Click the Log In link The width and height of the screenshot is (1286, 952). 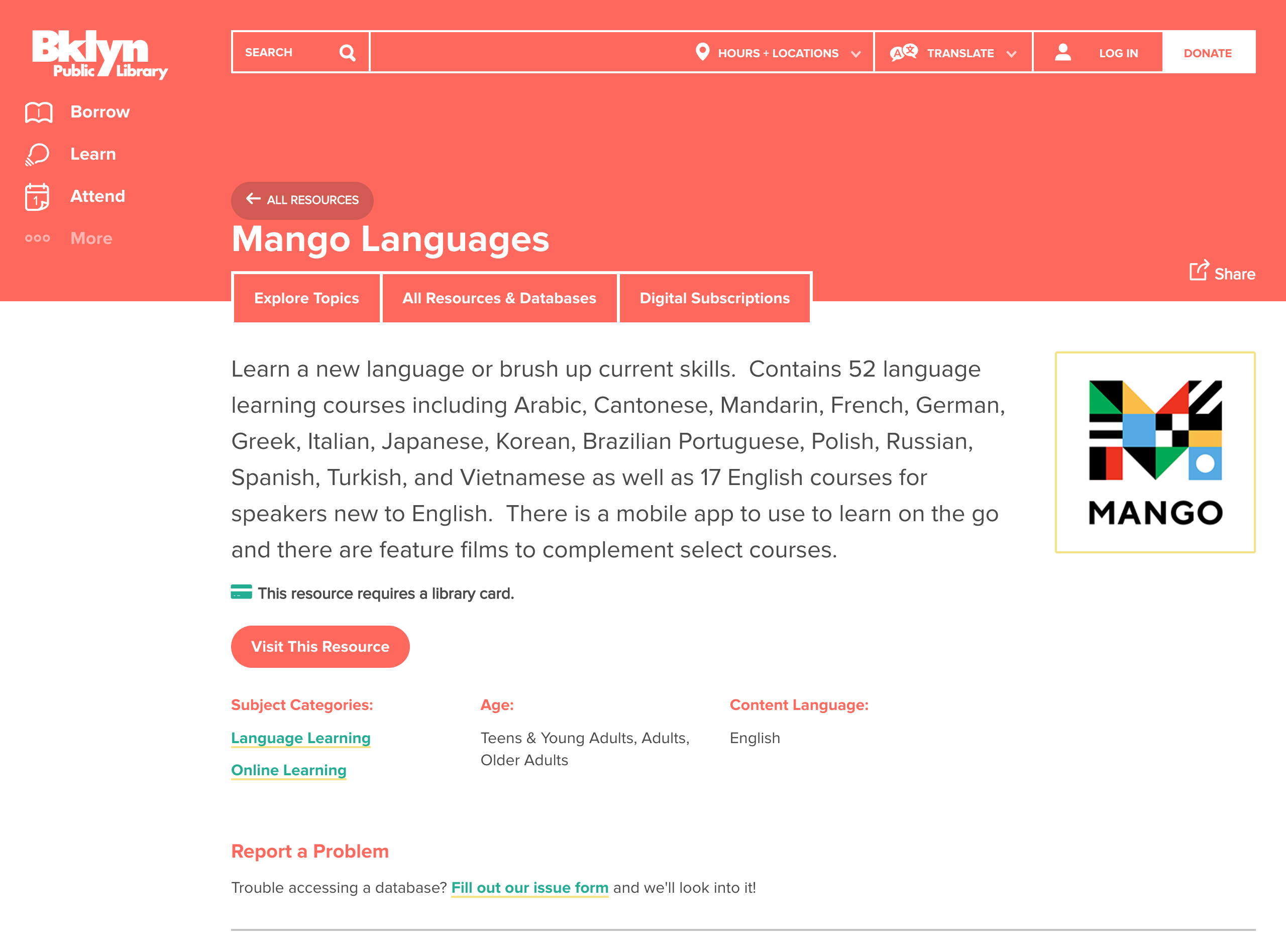coord(1119,54)
